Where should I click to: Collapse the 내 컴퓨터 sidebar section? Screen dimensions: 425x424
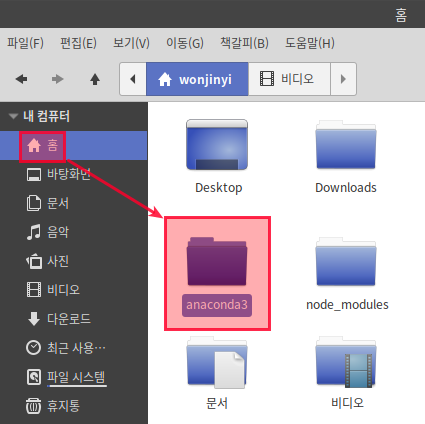pos(13,116)
